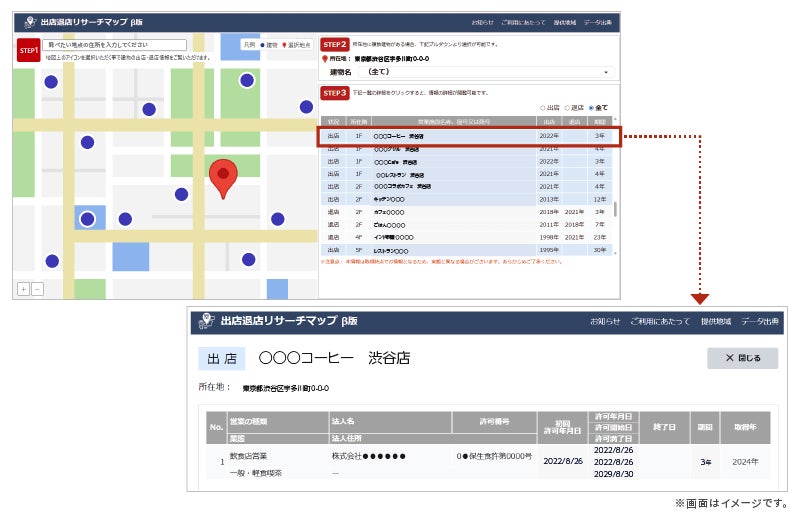Click the app logo in top header

tap(29, 21)
